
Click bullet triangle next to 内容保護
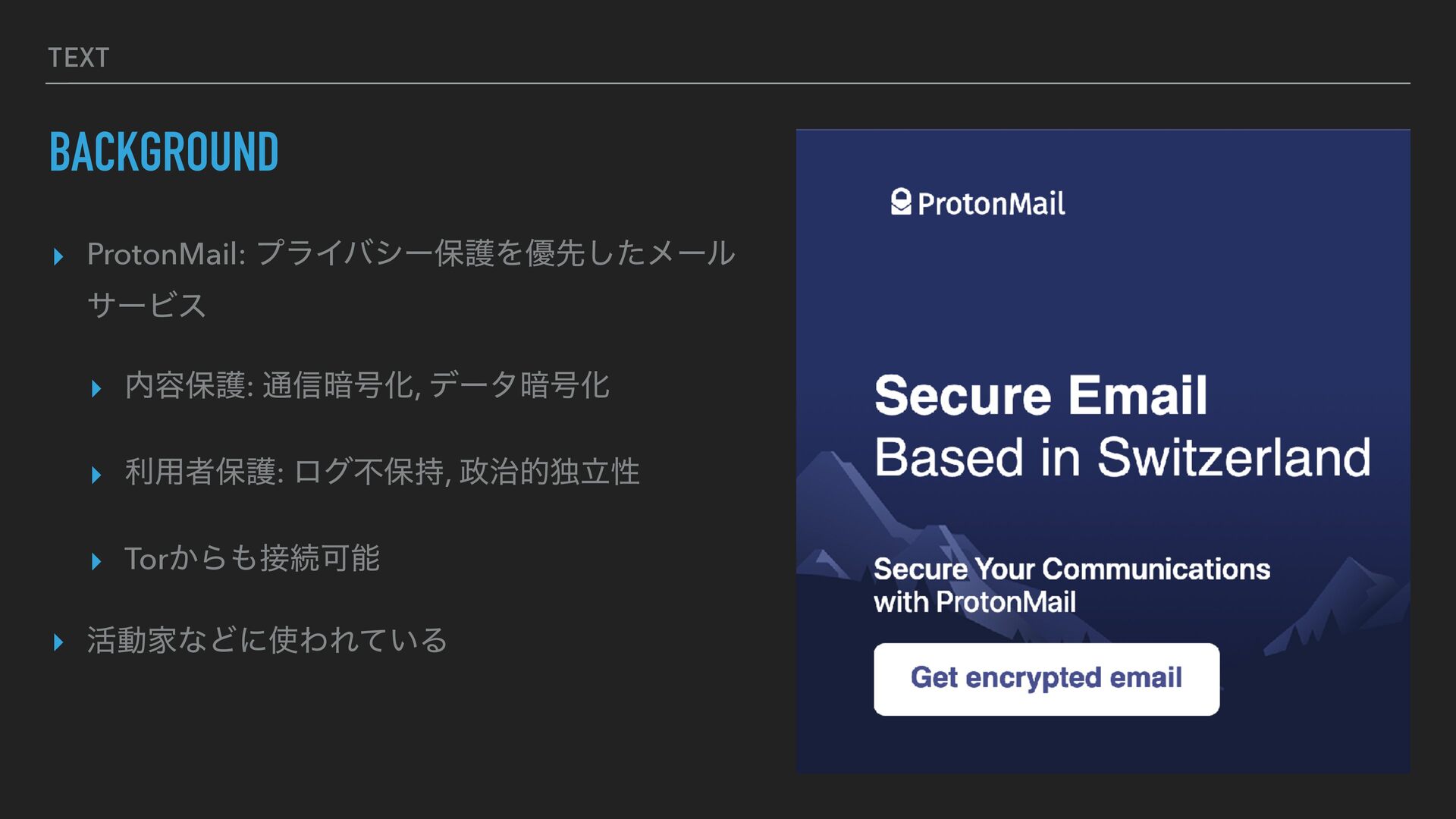tap(96, 389)
